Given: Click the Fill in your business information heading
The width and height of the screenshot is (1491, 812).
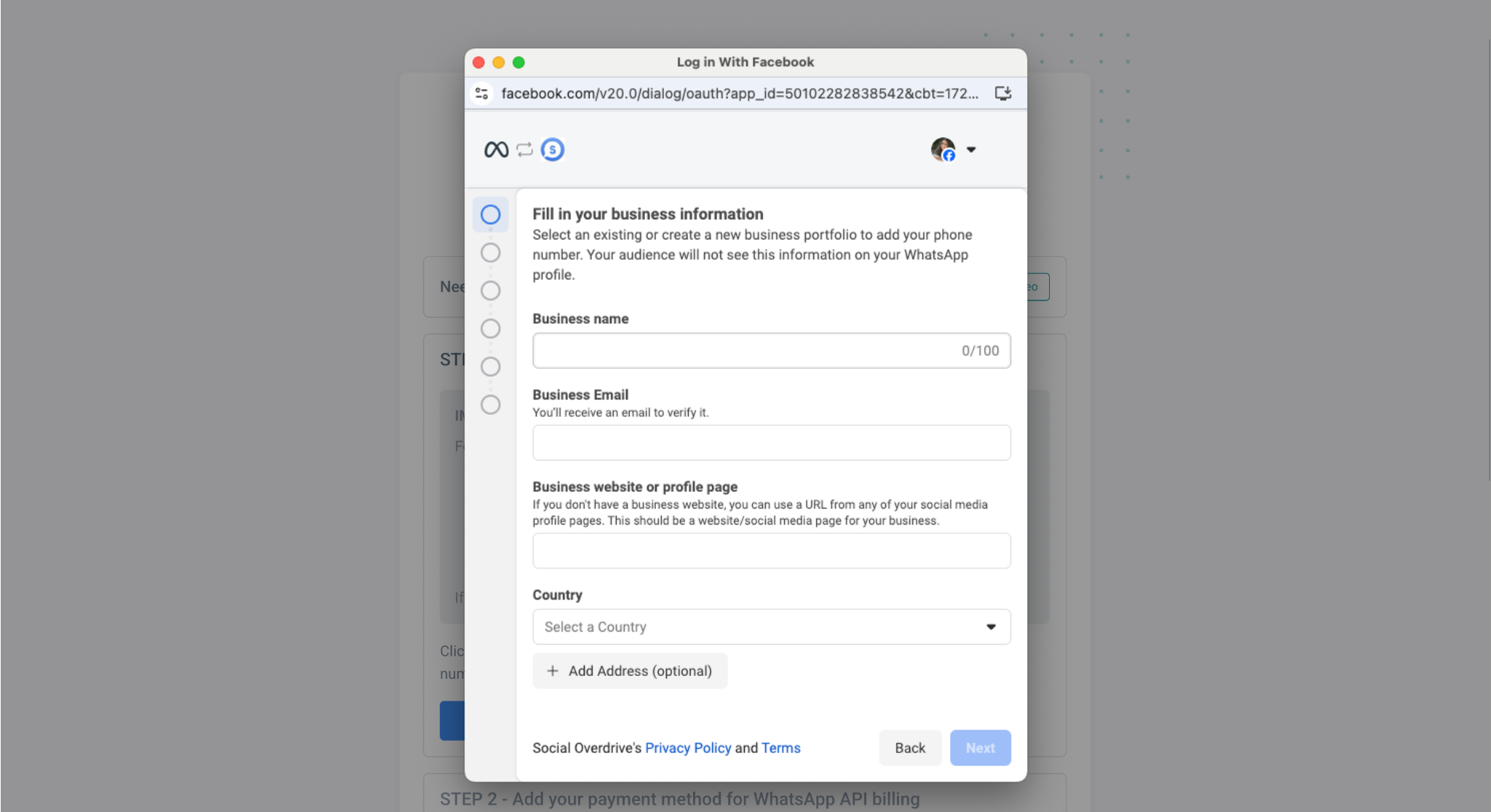Looking at the screenshot, I should (648, 214).
